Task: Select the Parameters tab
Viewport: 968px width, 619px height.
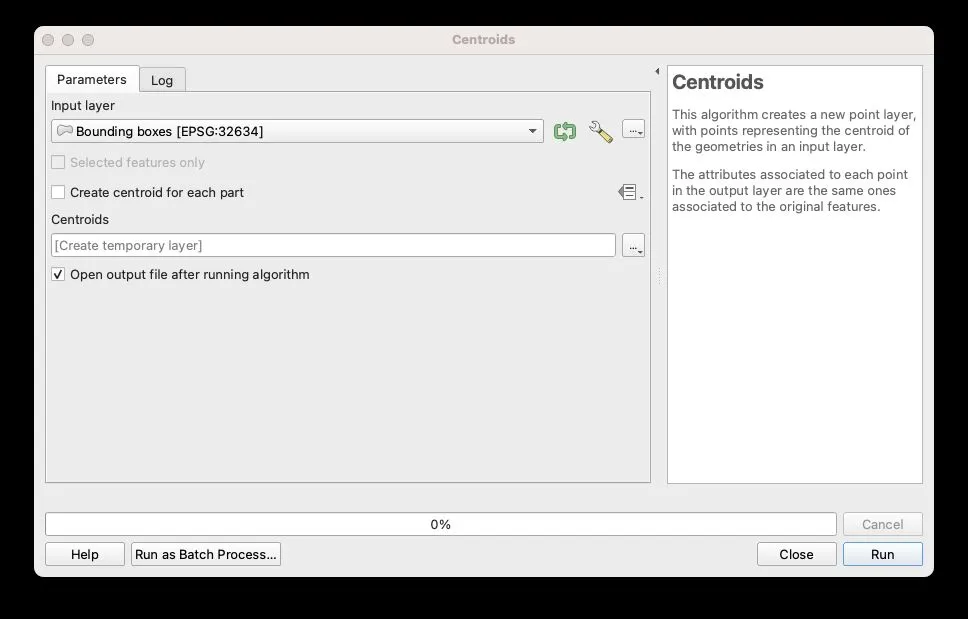Action: click(x=92, y=79)
